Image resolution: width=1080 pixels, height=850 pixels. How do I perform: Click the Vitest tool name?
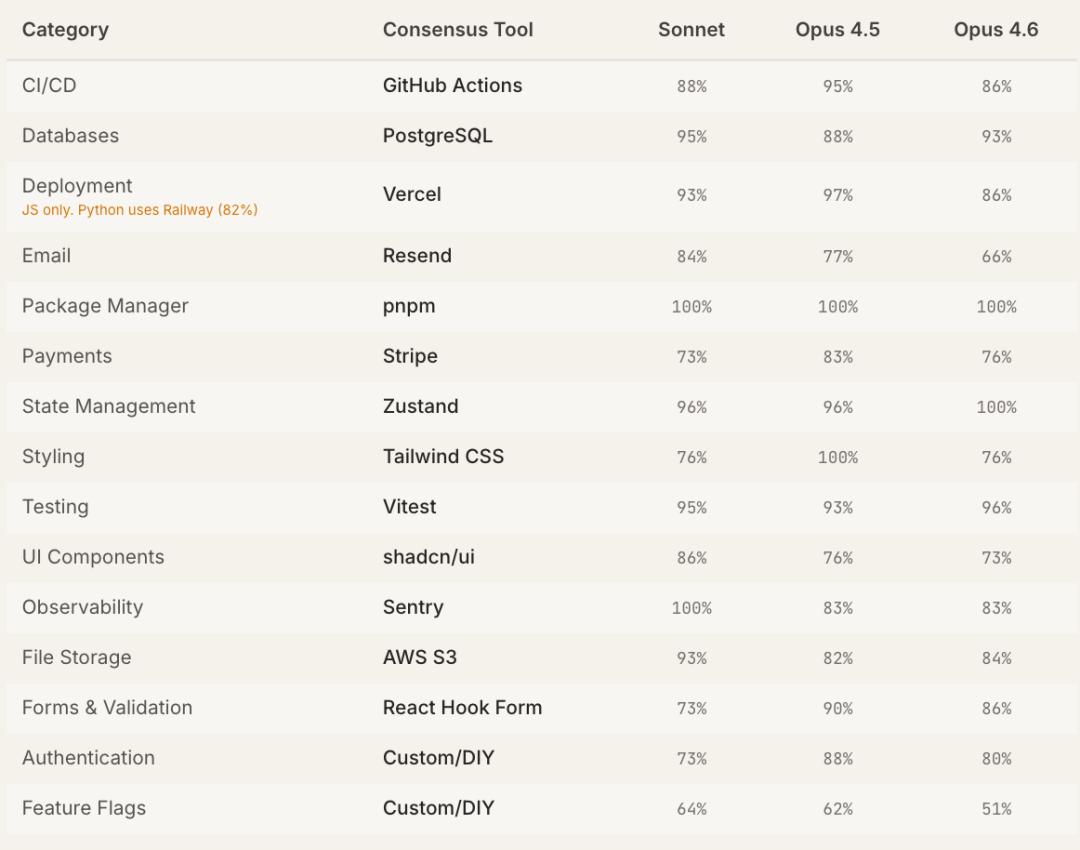point(409,507)
